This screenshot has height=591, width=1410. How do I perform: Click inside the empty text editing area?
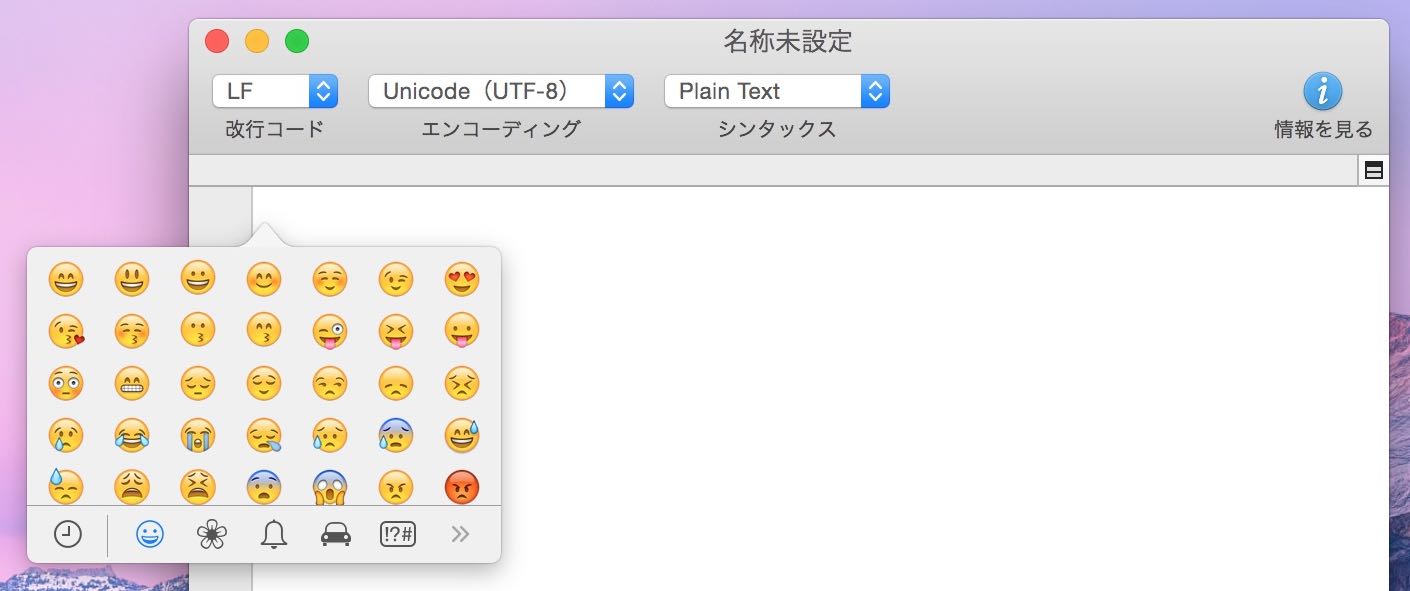coord(820,388)
